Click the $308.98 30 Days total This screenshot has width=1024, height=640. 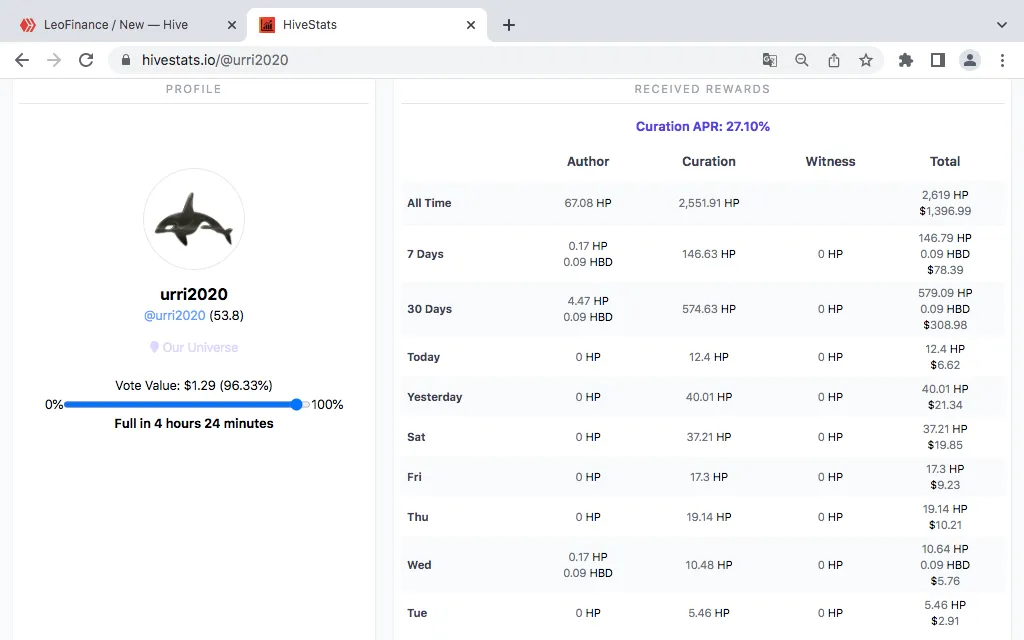tap(945, 325)
